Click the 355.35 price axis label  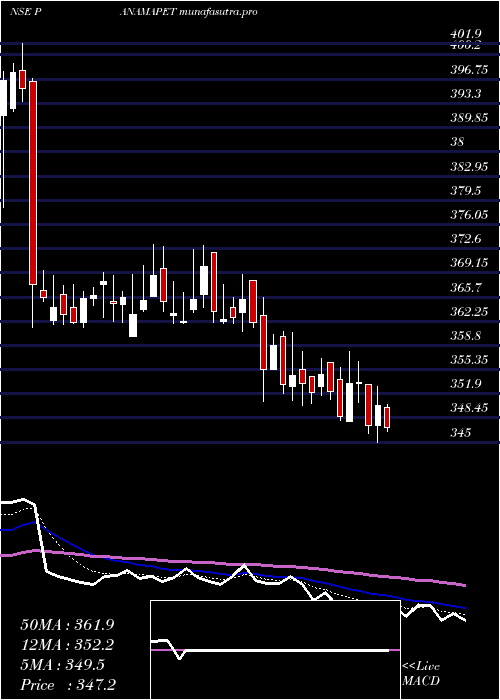click(468, 360)
